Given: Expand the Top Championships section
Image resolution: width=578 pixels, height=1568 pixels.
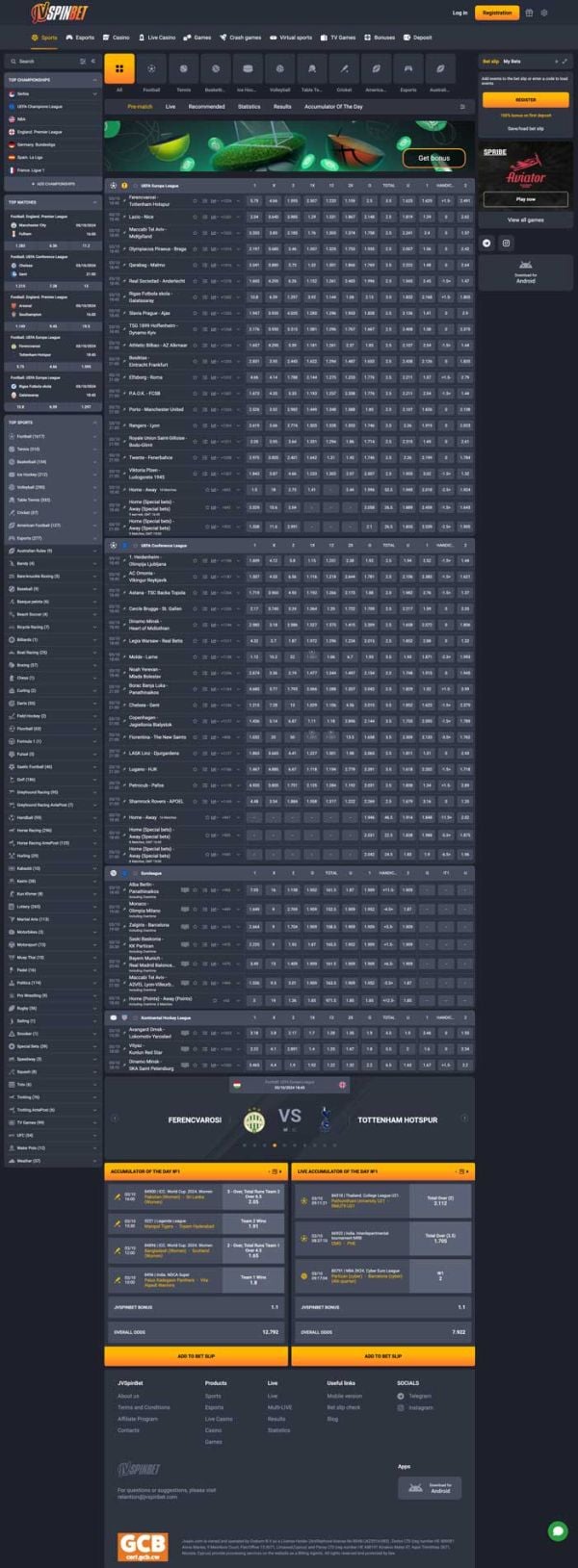Looking at the screenshot, I should 94,80.
